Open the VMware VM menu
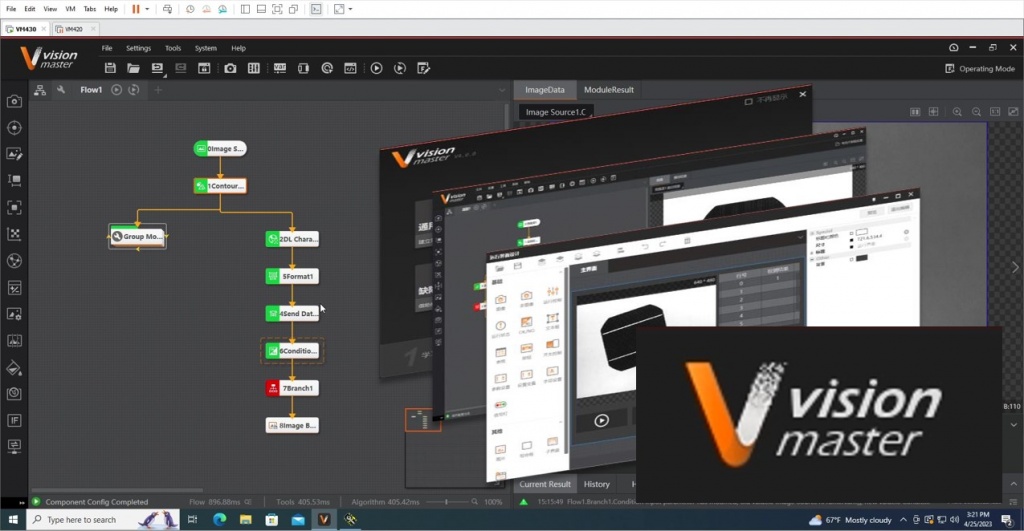 (71, 9)
